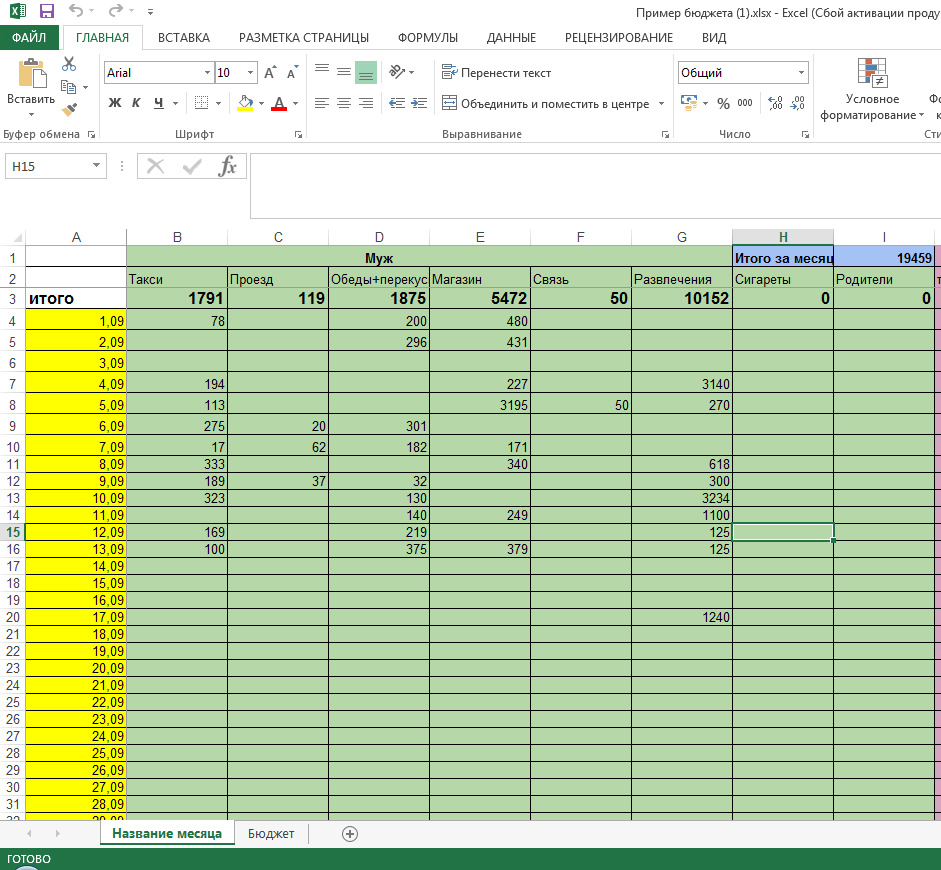Select column H header

[783, 237]
